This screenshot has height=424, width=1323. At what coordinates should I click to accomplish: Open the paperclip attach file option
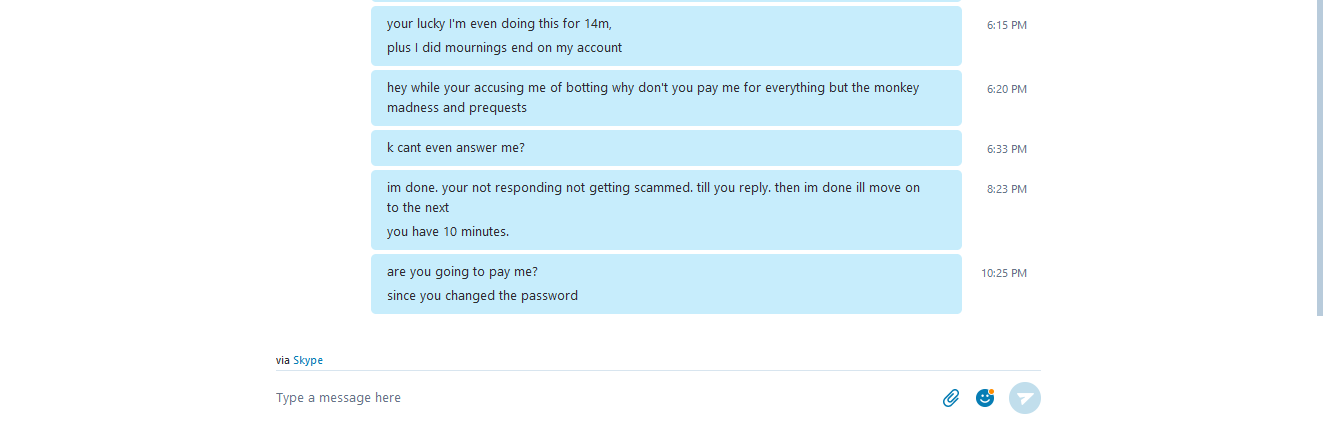point(951,398)
